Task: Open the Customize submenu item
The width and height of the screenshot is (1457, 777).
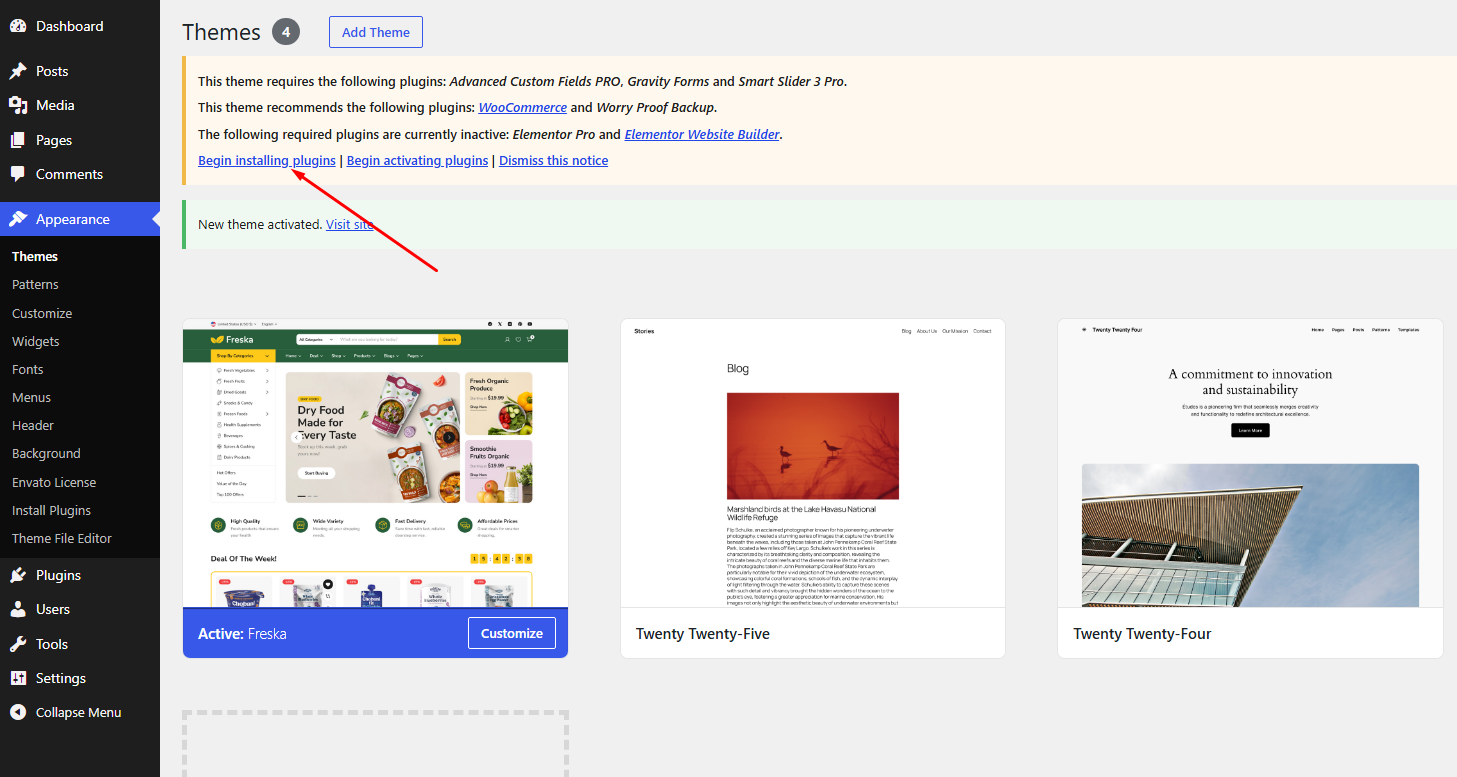Action: click(42, 313)
